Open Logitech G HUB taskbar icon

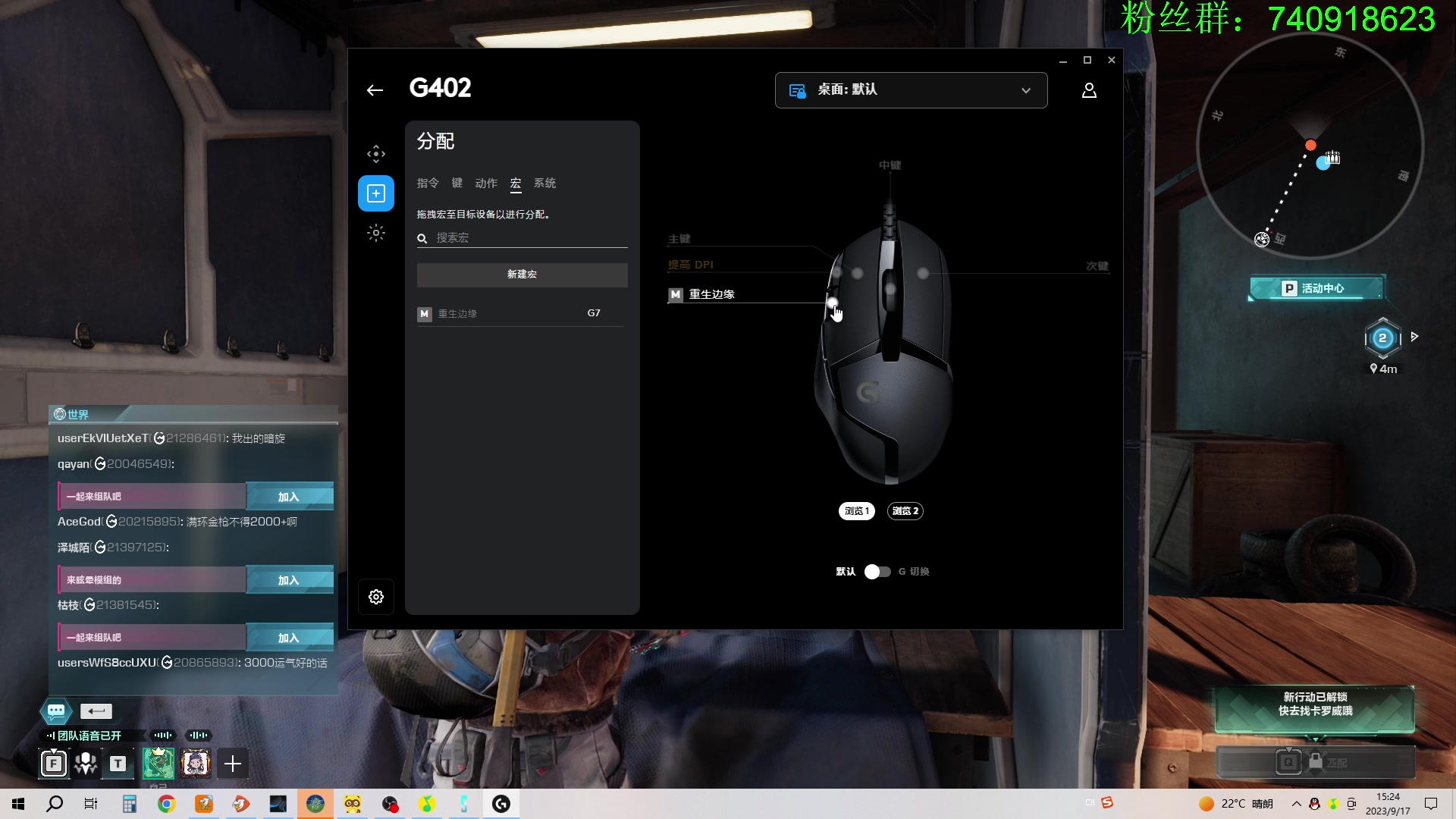coord(501,804)
